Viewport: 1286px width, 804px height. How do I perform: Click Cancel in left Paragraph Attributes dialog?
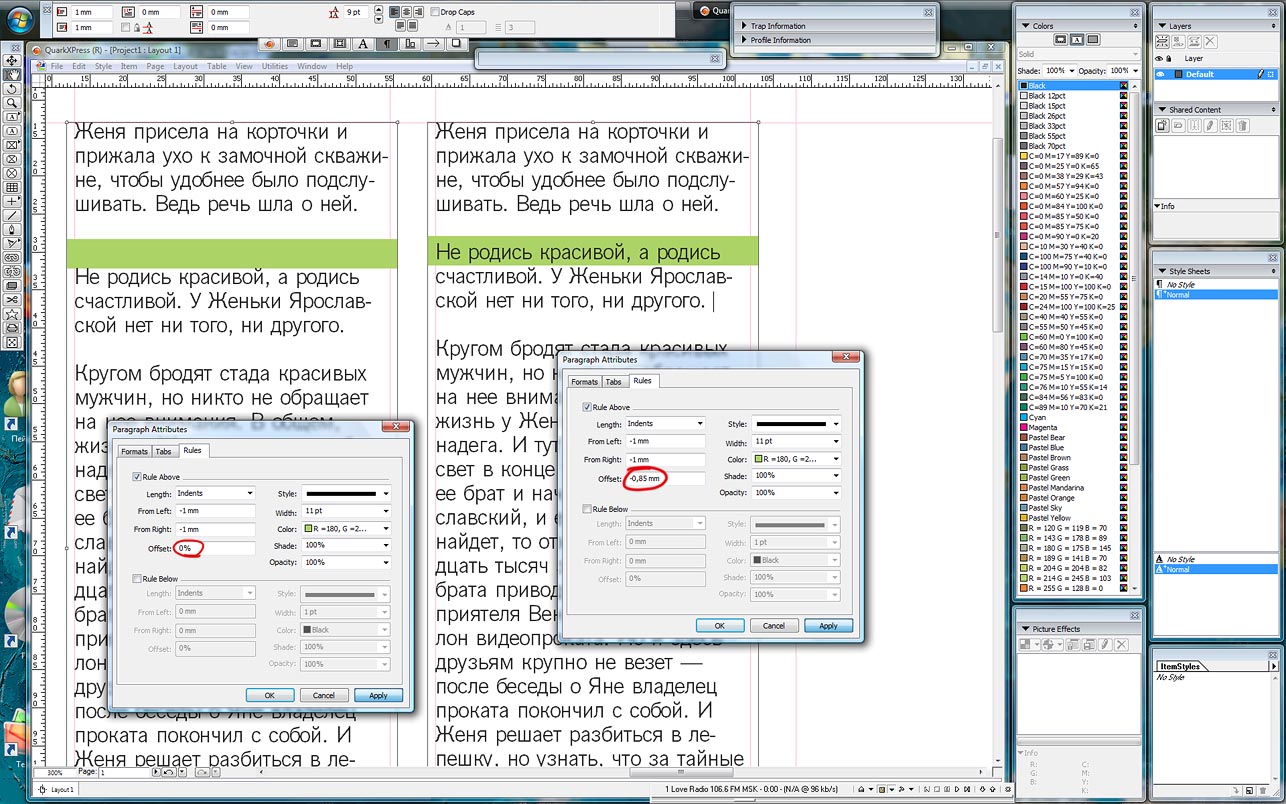point(324,695)
